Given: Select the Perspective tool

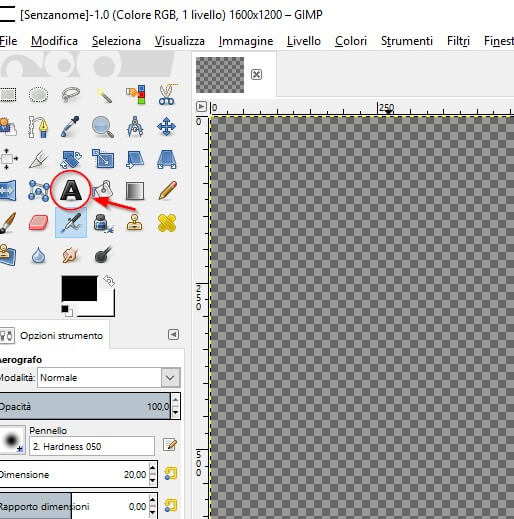Looking at the screenshot, I should pyautogui.click(x=167, y=159).
